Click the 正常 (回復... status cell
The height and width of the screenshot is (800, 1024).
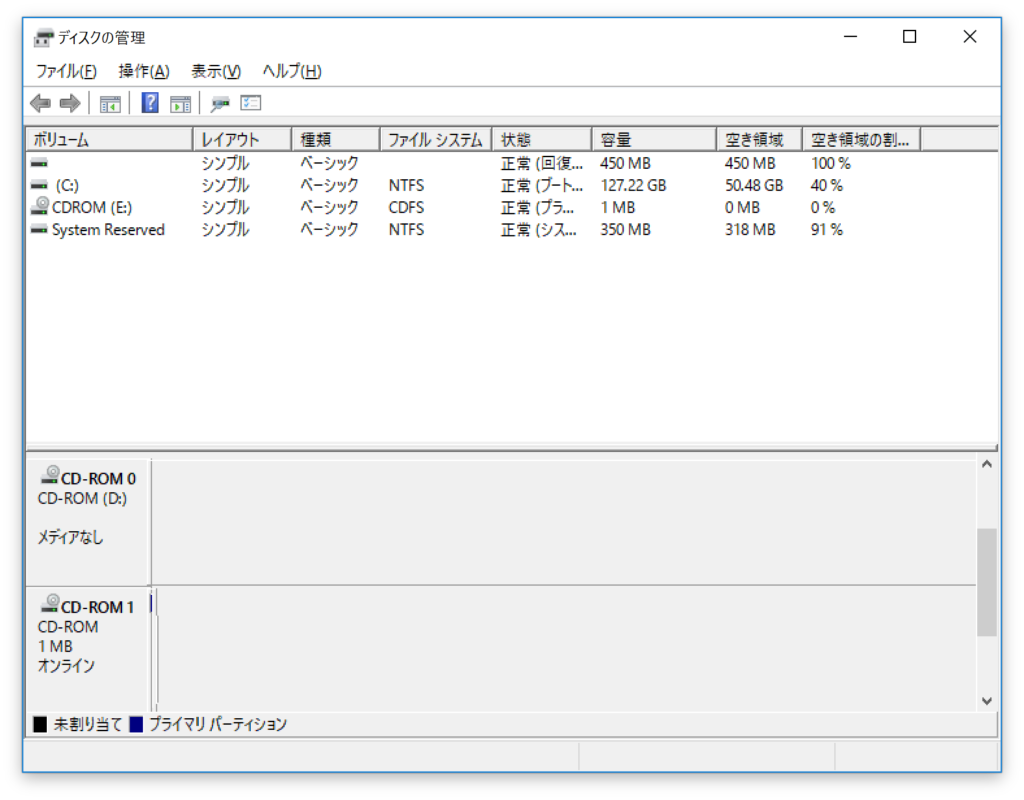click(541, 163)
